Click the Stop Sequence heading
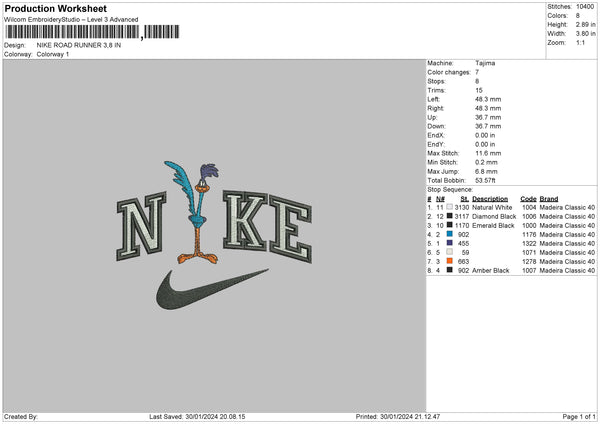600x424 pixels. pyautogui.click(x=450, y=189)
